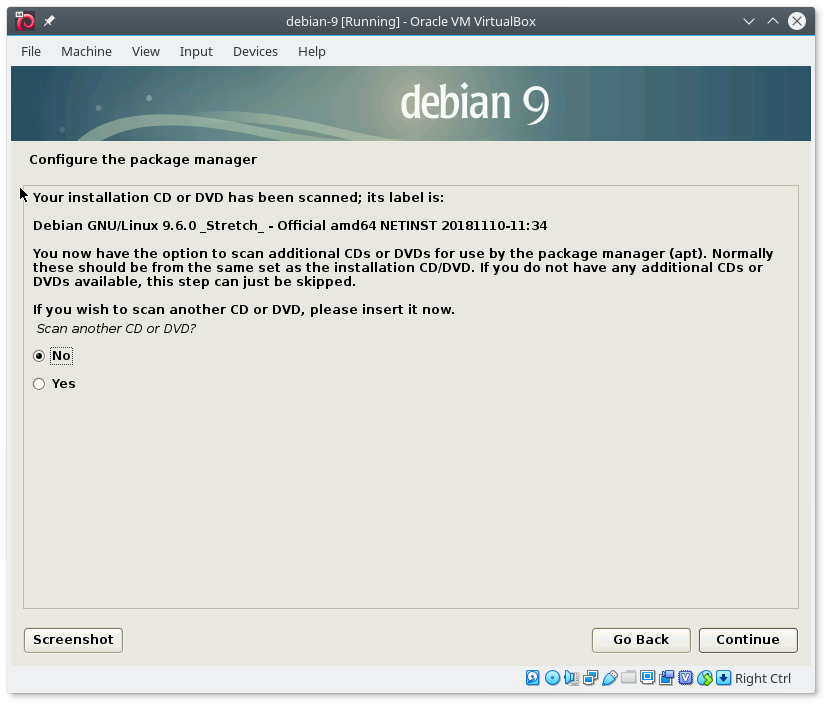Click the Go Back button
Image resolution: width=828 pixels, height=706 pixels.
(x=641, y=640)
